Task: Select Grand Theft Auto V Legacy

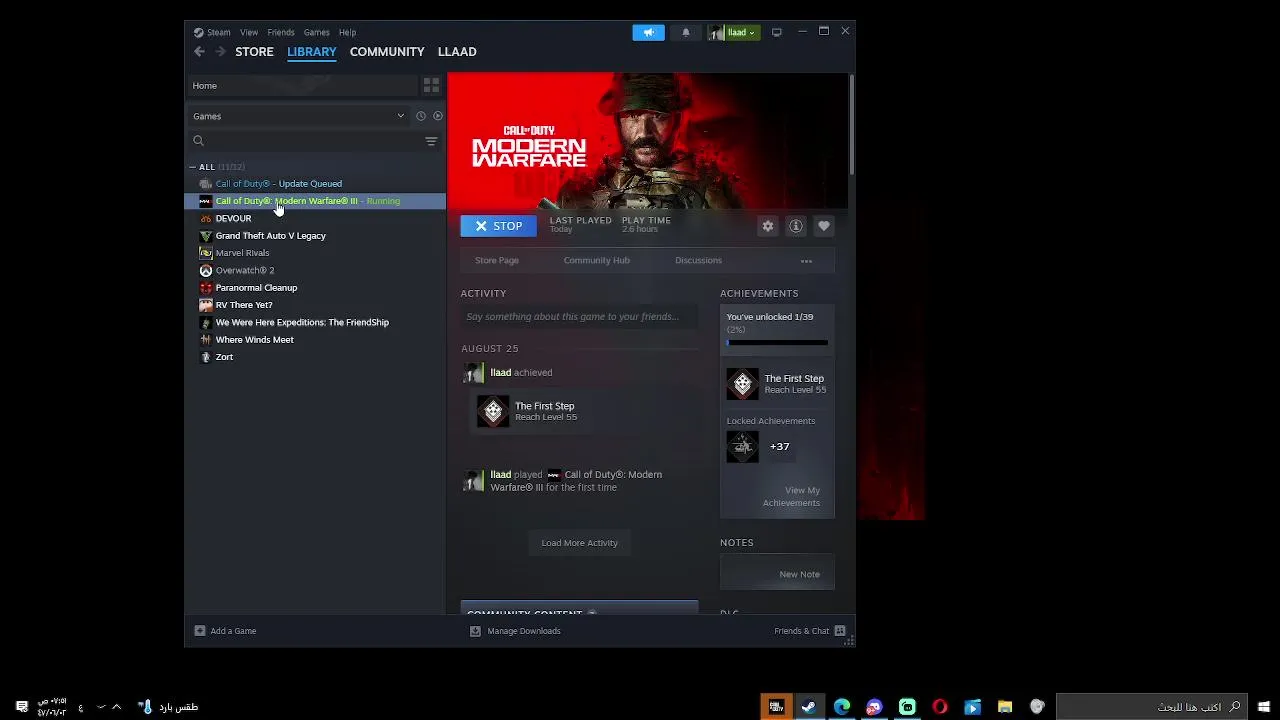Action: [x=315, y=236]
